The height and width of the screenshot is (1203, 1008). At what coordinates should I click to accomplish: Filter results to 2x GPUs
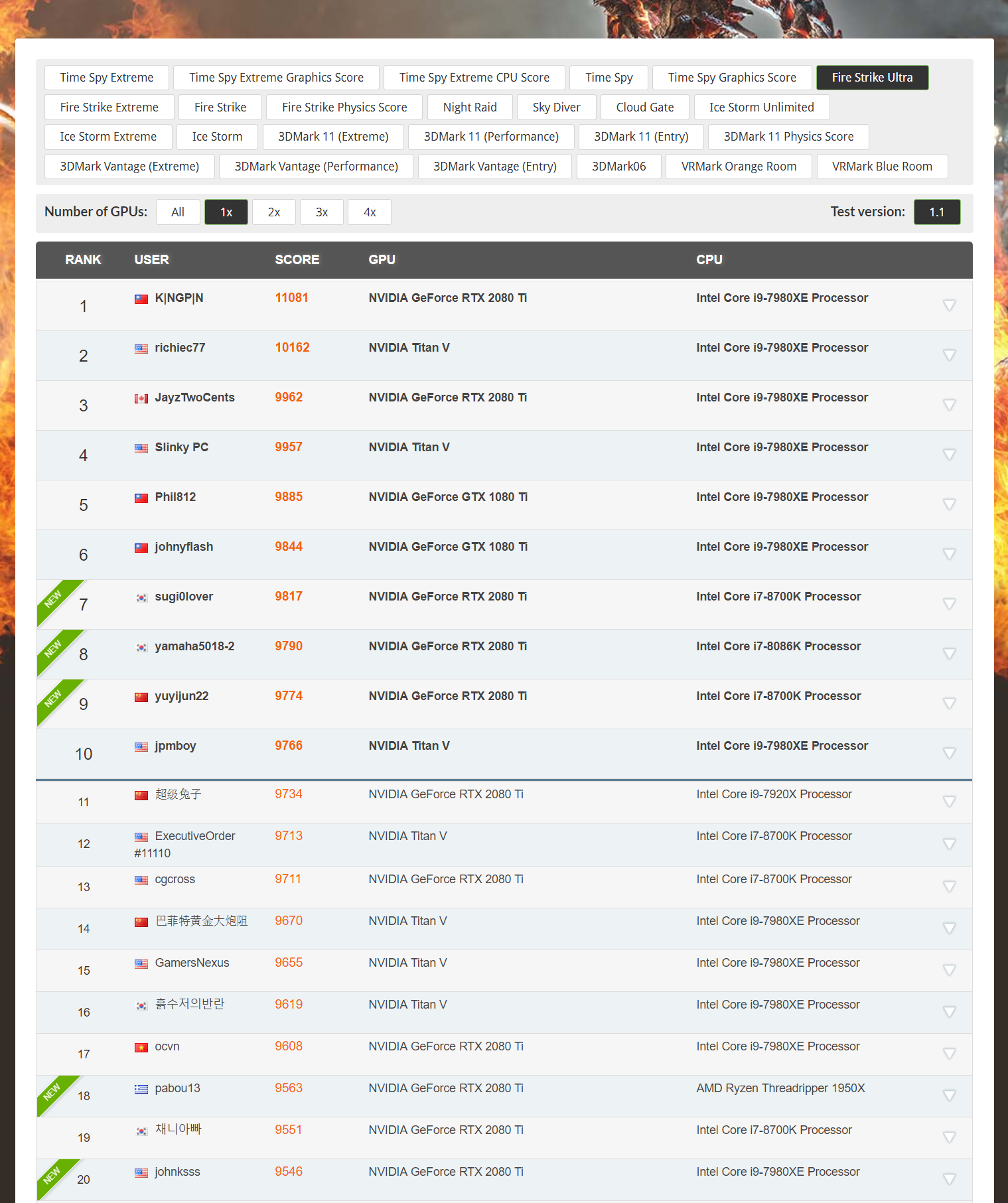pyautogui.click(x=274, y=212)
